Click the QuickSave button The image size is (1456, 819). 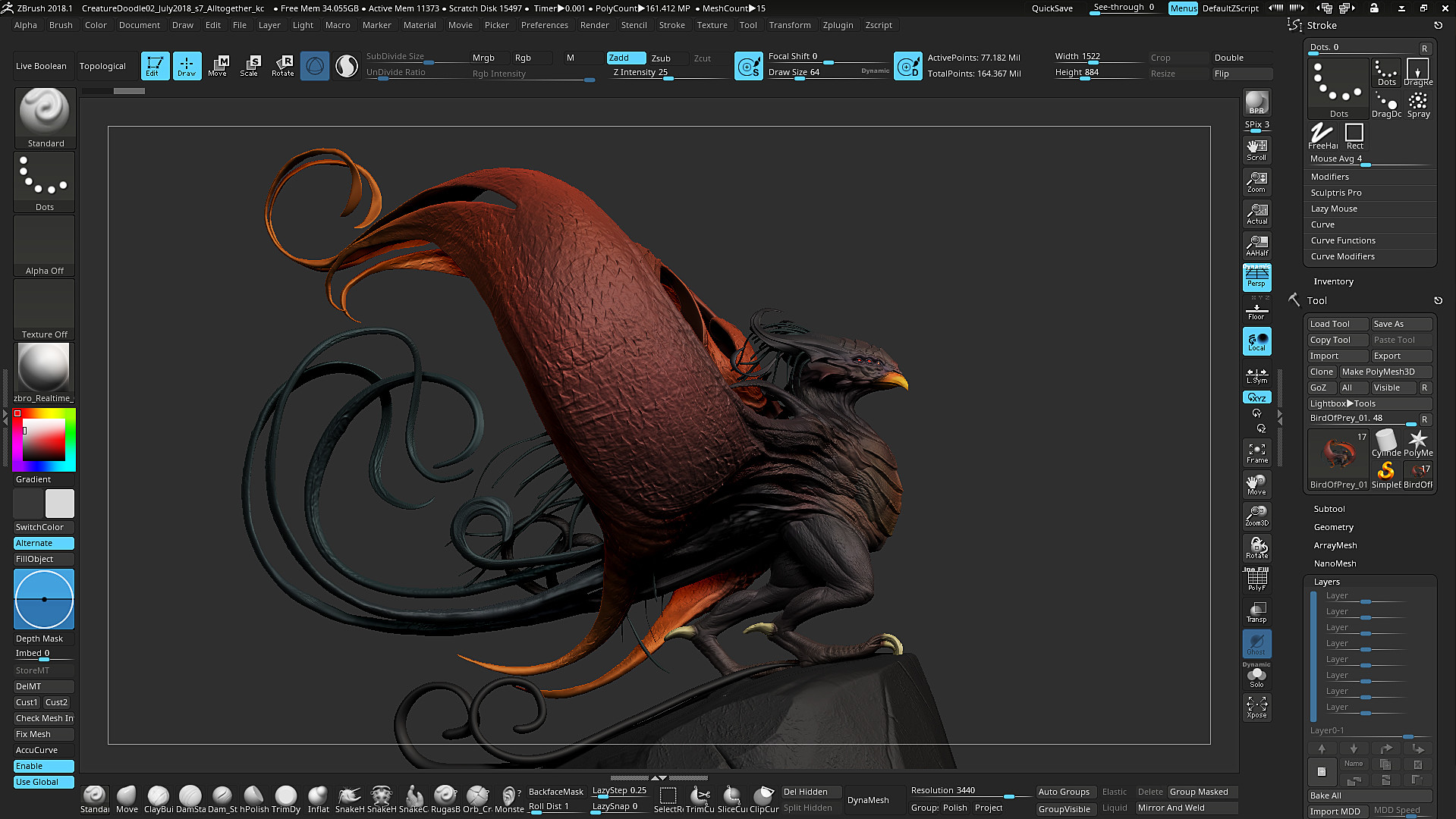pos(1052,8)
